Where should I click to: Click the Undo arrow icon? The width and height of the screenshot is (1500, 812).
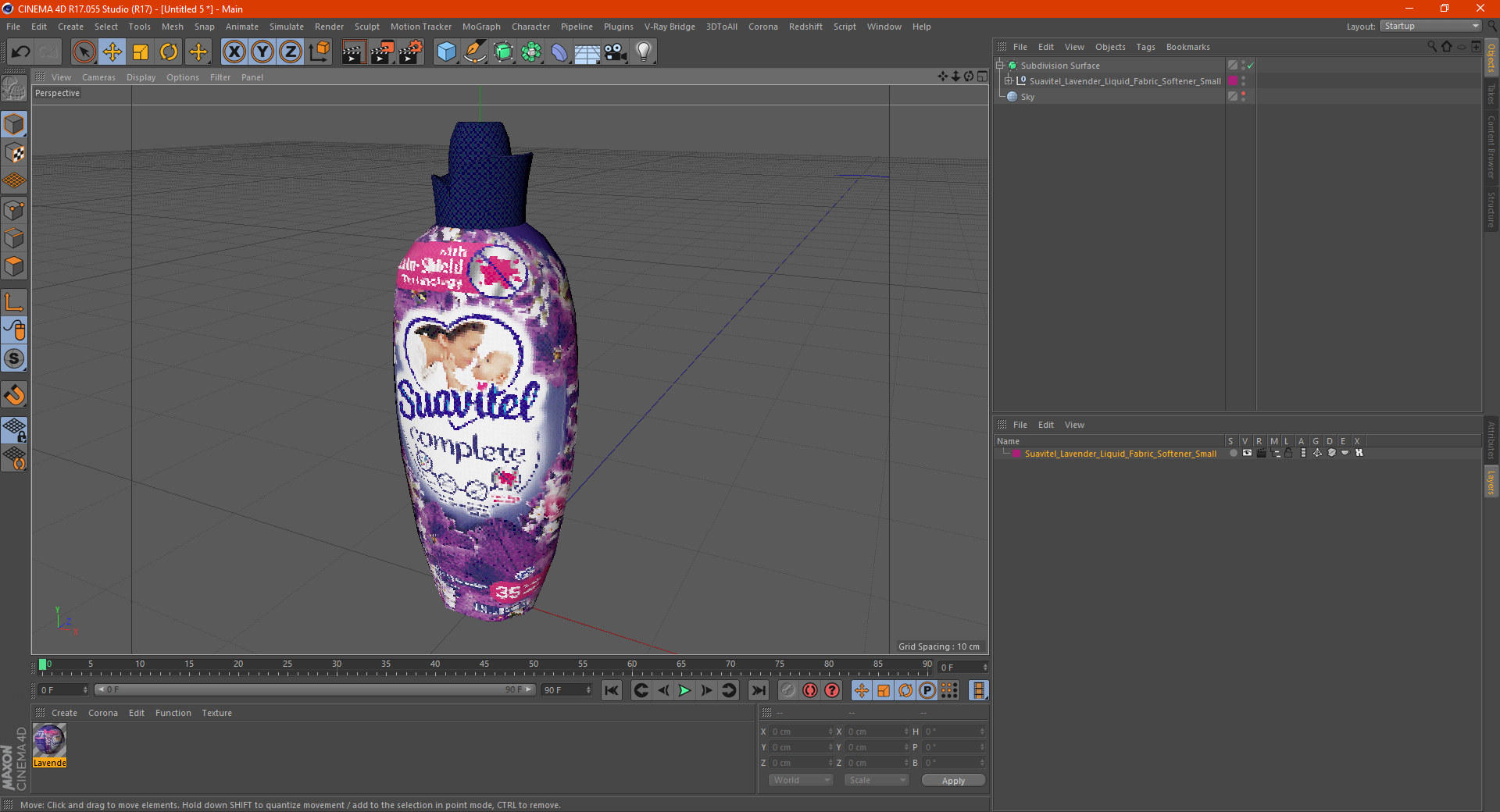(x=21, y=52)
